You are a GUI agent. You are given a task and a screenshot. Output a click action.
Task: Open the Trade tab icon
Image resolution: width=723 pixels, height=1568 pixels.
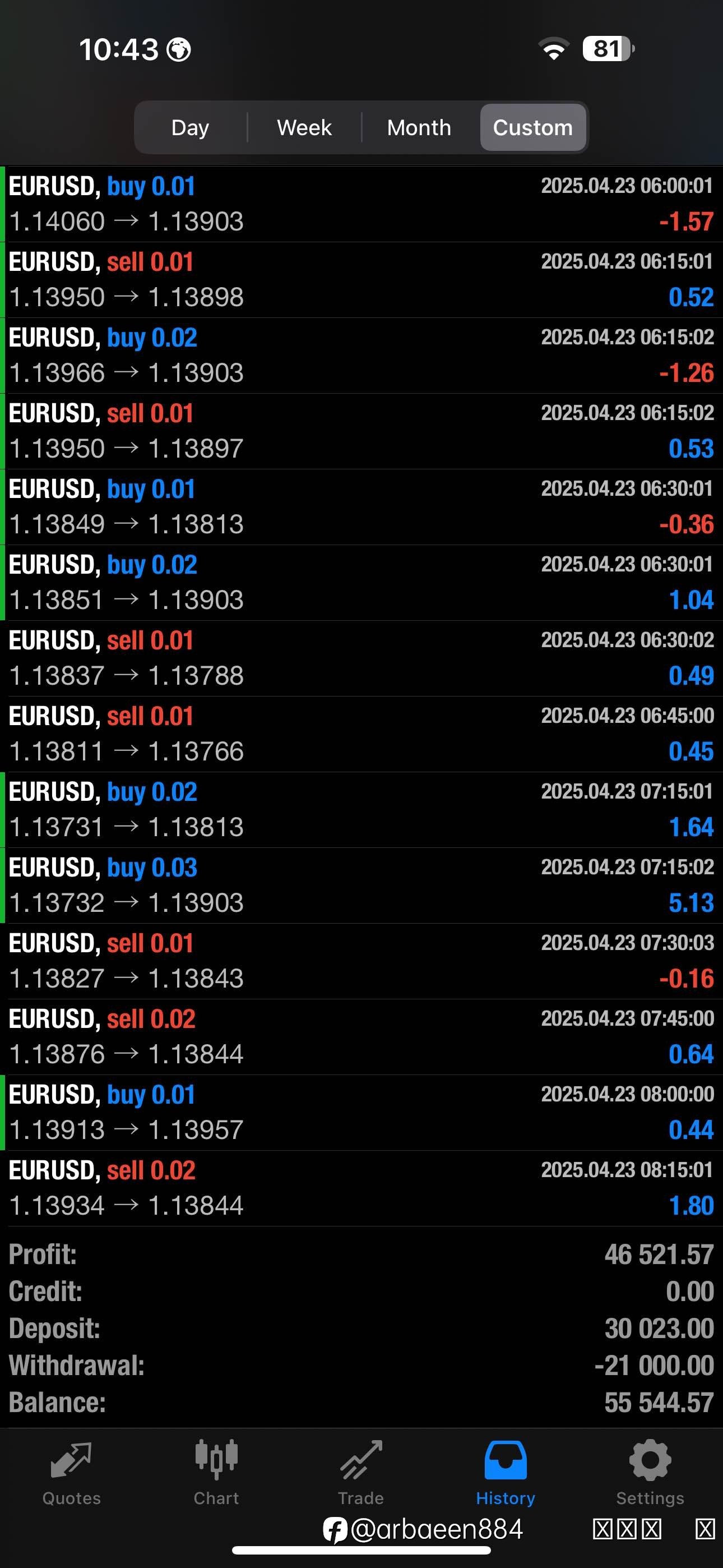click(x=361, y=1460)
